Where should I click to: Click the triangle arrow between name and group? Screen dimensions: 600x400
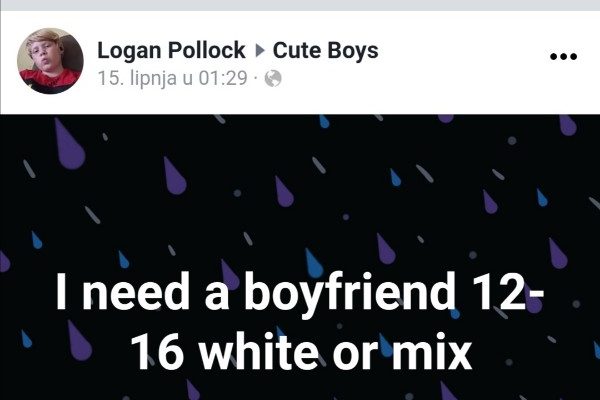tap(260, 50)
